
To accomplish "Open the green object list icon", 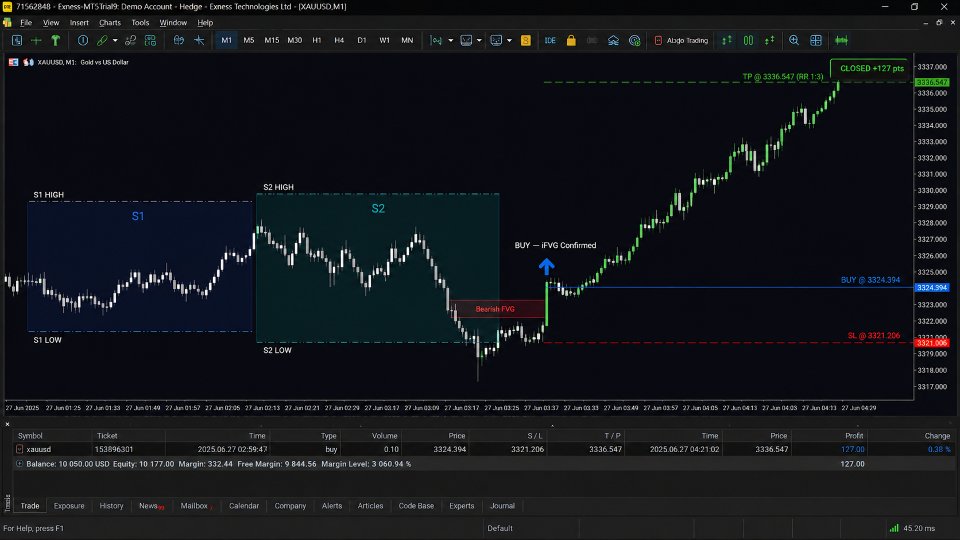I will click(x=150, y=40).
